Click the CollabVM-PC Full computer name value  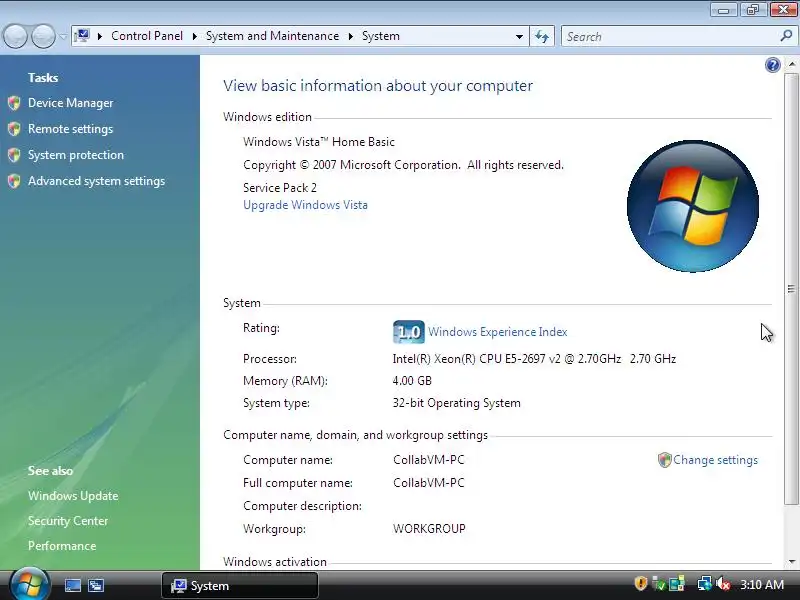point(429,483)
